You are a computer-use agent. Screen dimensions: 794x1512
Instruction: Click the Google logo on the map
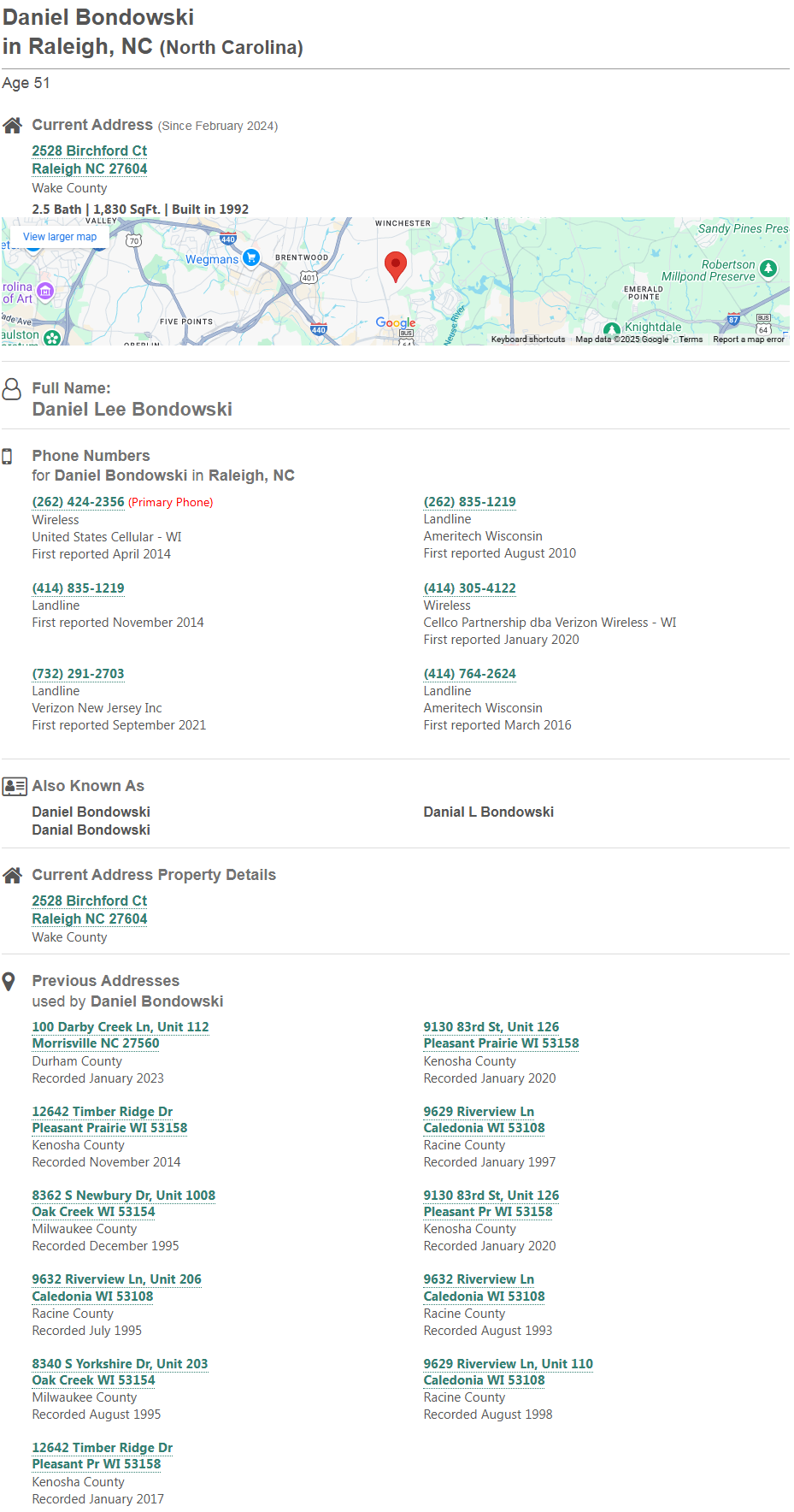click(x=396, y=323)
